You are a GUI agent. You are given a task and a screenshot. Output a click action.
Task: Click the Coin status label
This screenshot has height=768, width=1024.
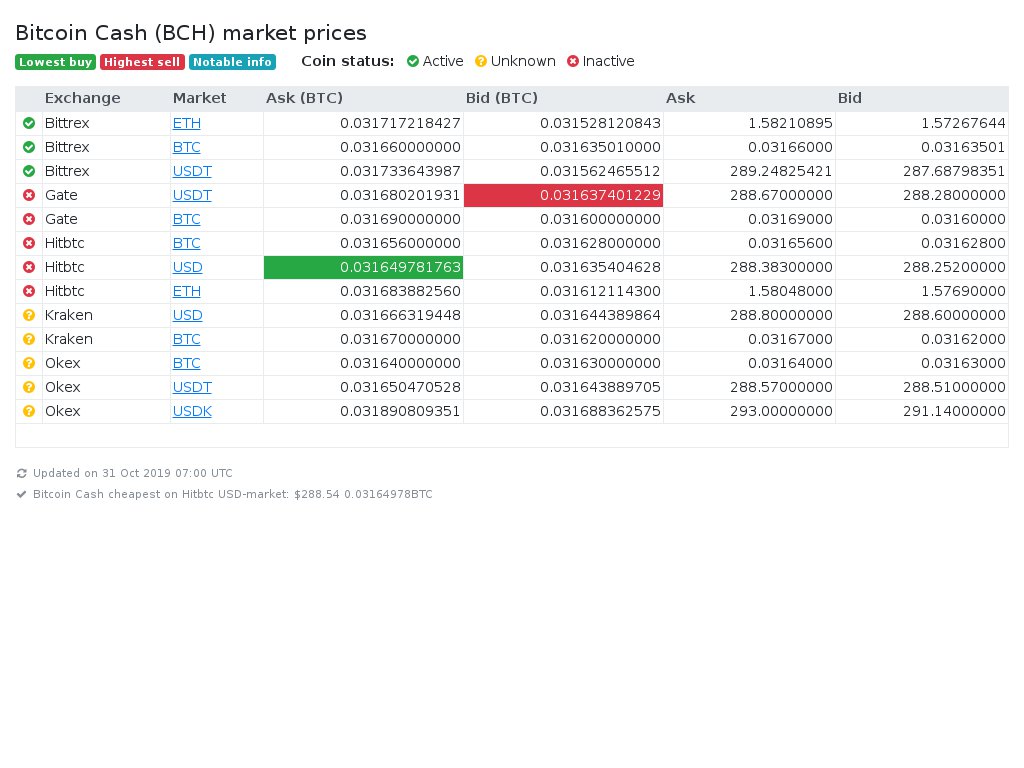tap(347, 61)
